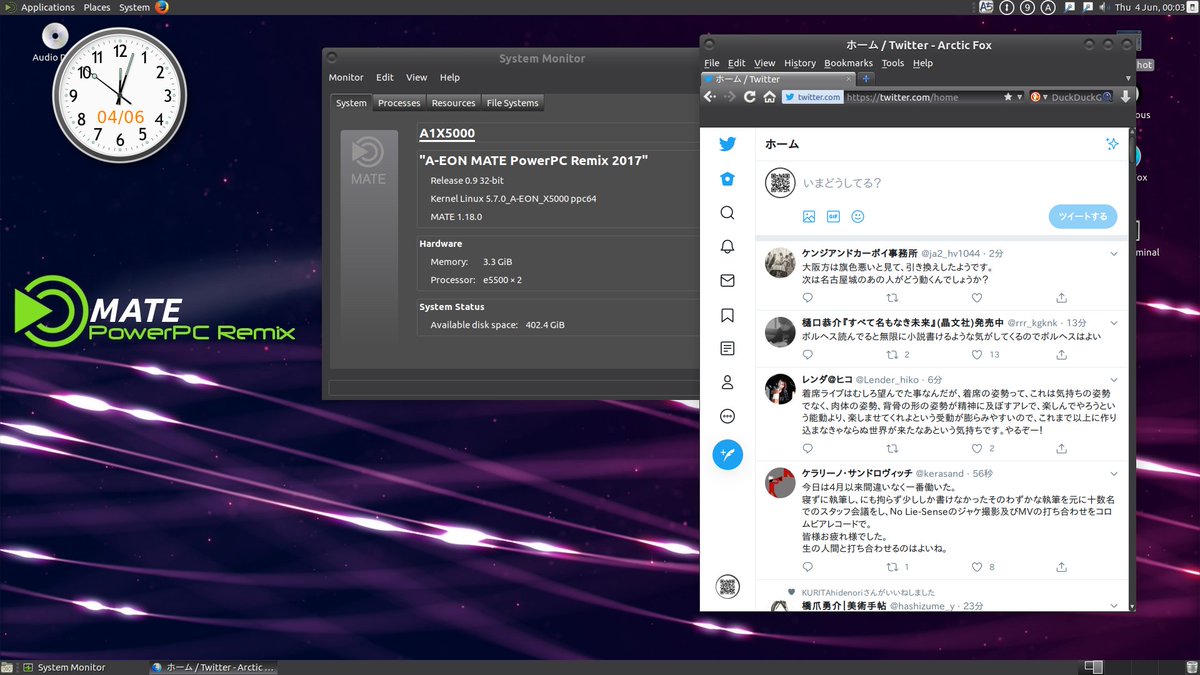Reply to the ケンジアンドカーボーイ事務所 tweet
Image resolution: width=1200 pixels, height=675 pixels.
[x=808, y=298]
